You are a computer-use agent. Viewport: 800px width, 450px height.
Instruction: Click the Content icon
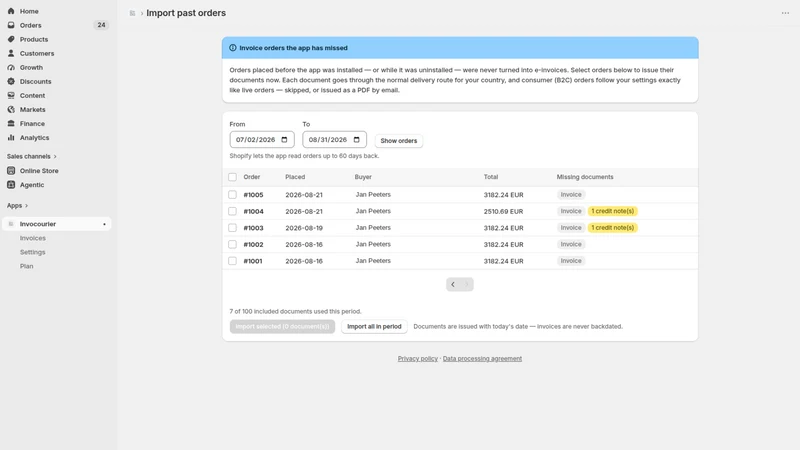click(11, 95)
